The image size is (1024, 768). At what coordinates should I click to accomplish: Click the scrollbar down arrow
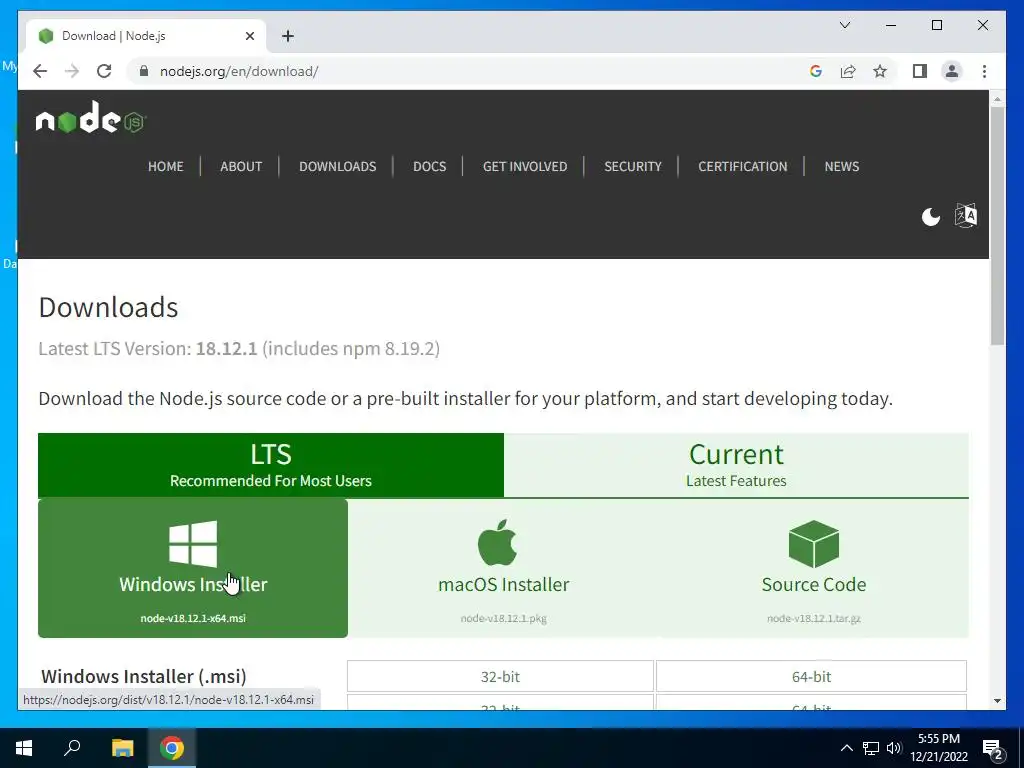click(x=997, y=701)
